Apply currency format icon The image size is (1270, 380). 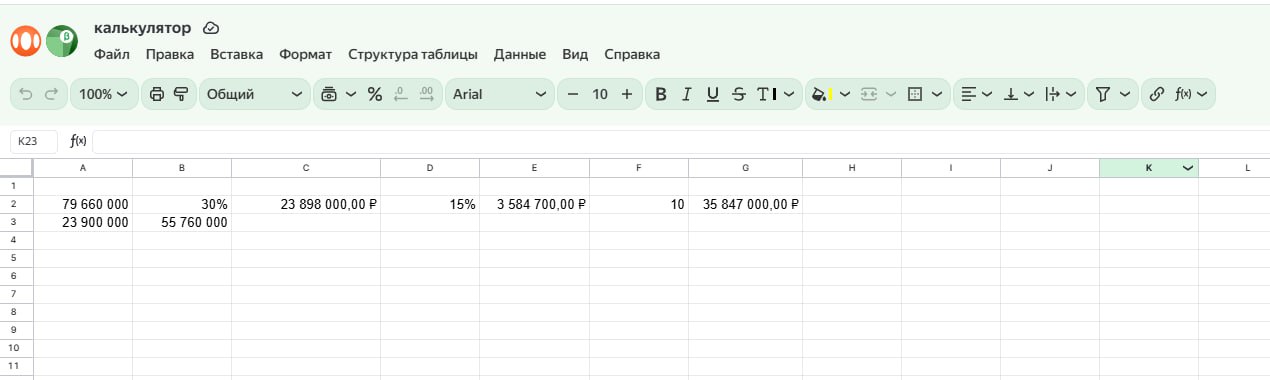click(329, 94)
